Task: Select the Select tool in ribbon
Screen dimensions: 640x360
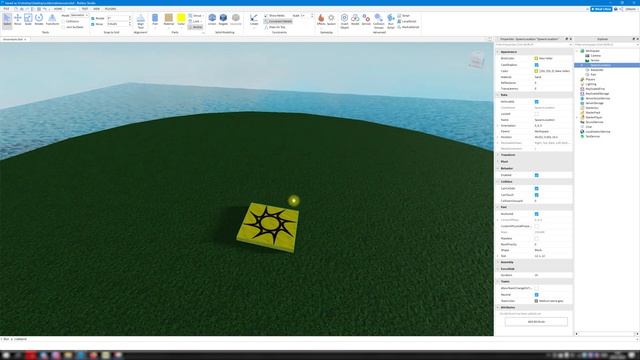Action: click(7, 20)
